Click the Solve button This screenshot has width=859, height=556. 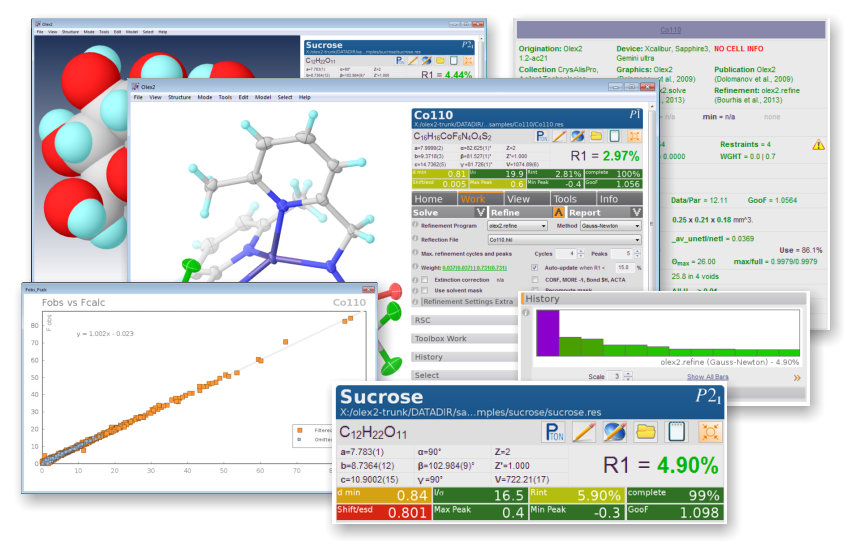443,213
